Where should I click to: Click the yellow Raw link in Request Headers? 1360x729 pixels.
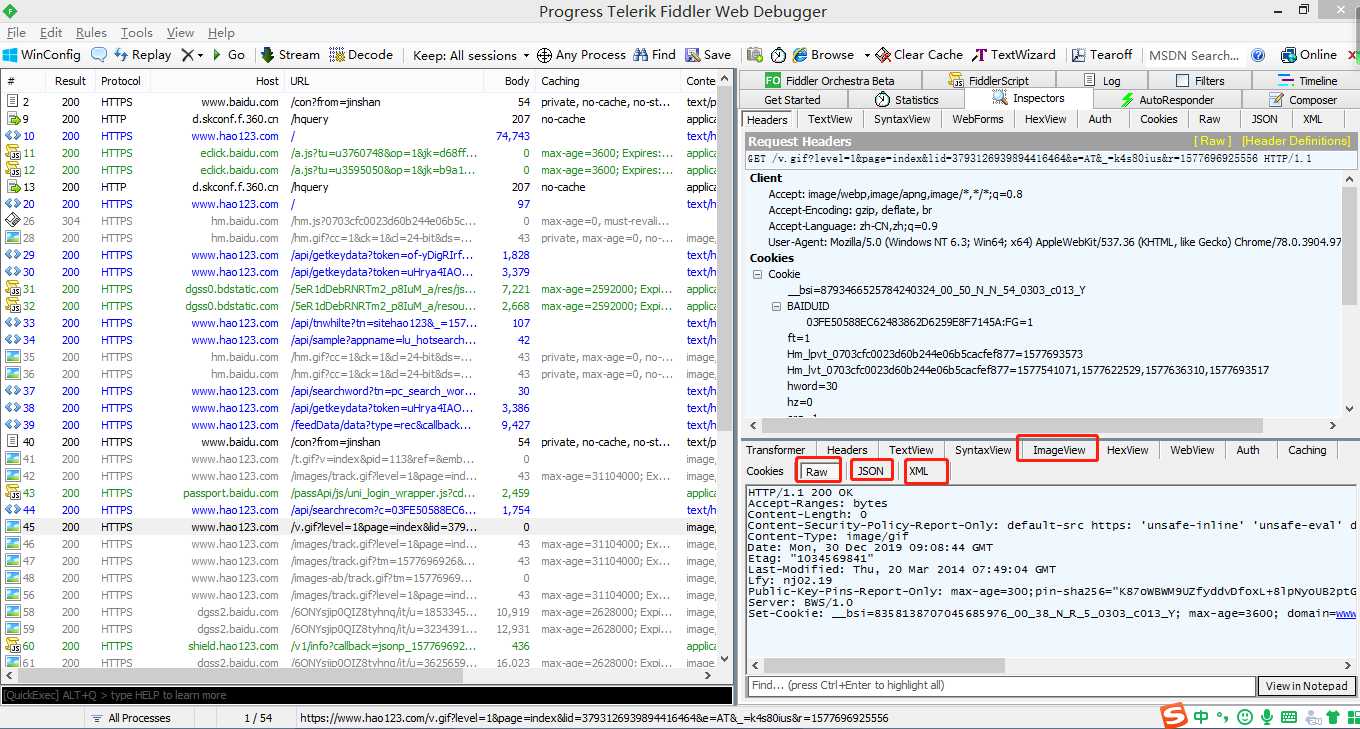[1215, 142]
